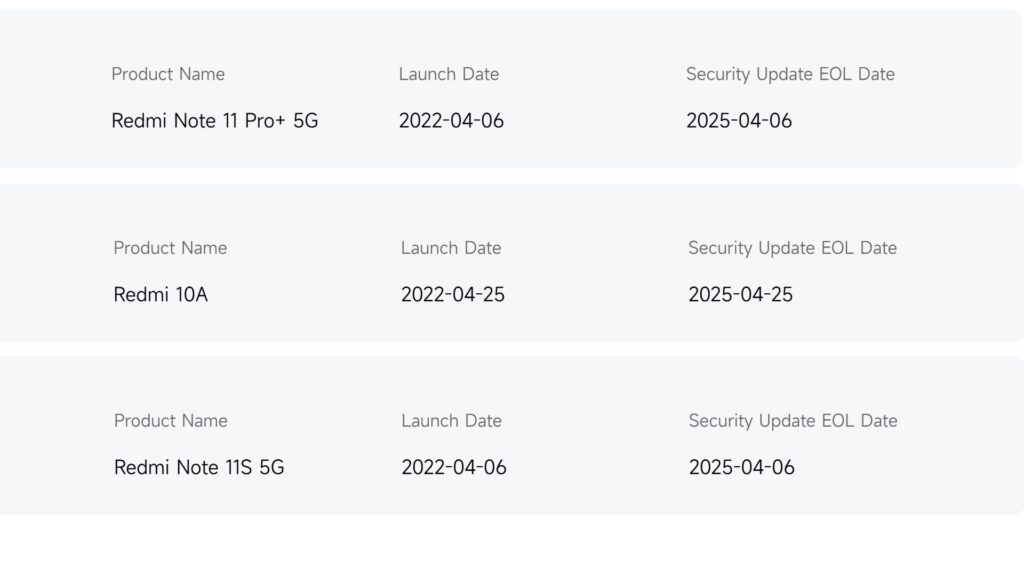The height and width of the screenshot is (576, 1024).
Task: Click Product Name label in Redmi 10A card
Action: click(170, 248)
